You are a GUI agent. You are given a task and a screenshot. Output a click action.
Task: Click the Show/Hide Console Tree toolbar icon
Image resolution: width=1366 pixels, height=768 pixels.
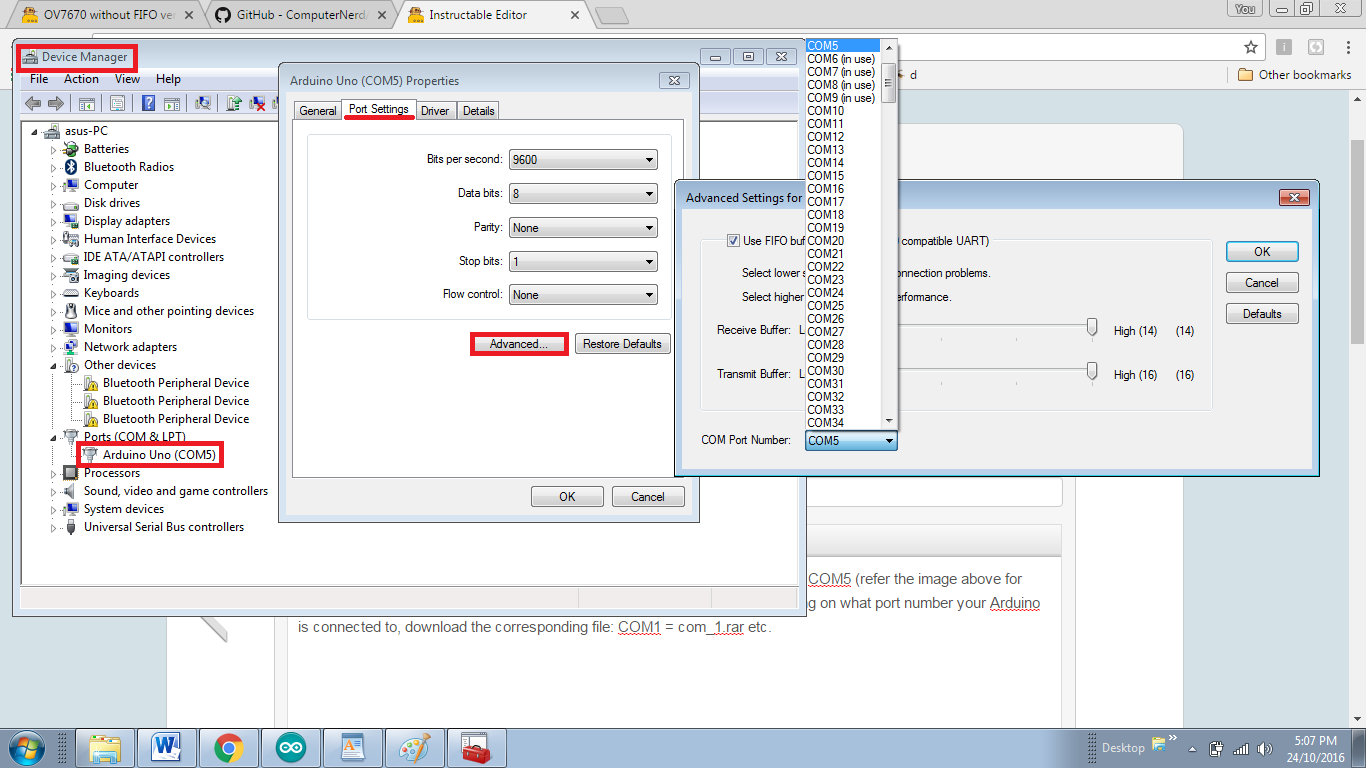point(88,103)
